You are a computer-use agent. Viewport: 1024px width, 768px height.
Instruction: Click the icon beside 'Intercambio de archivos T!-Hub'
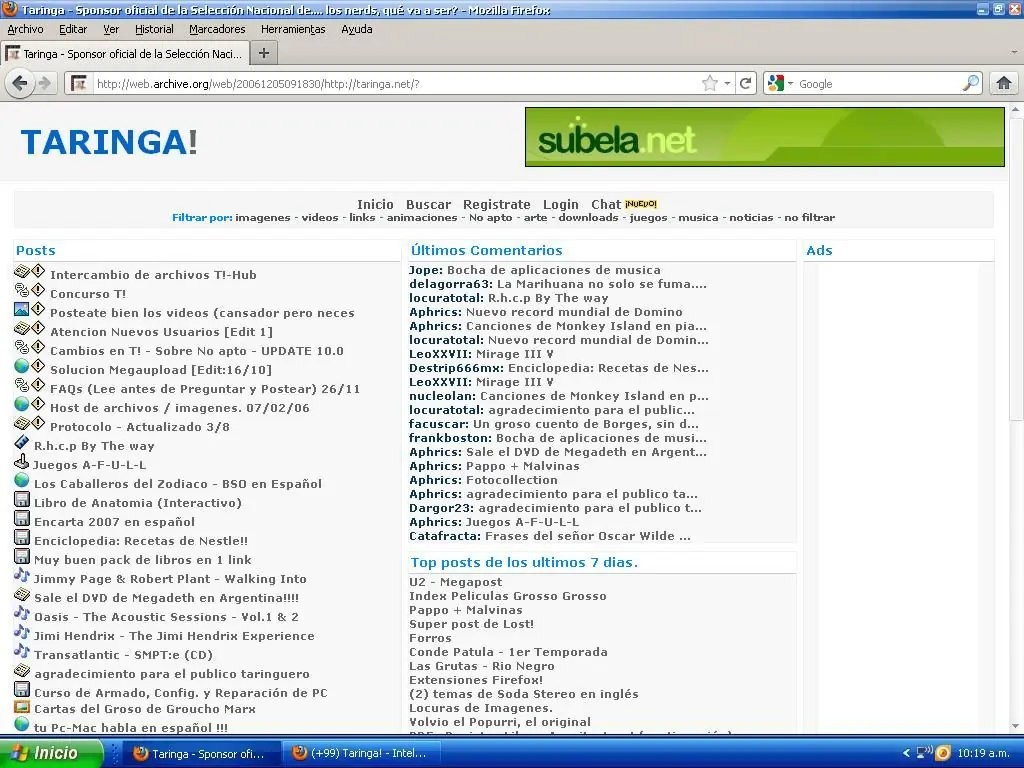(x=22, y=270)
